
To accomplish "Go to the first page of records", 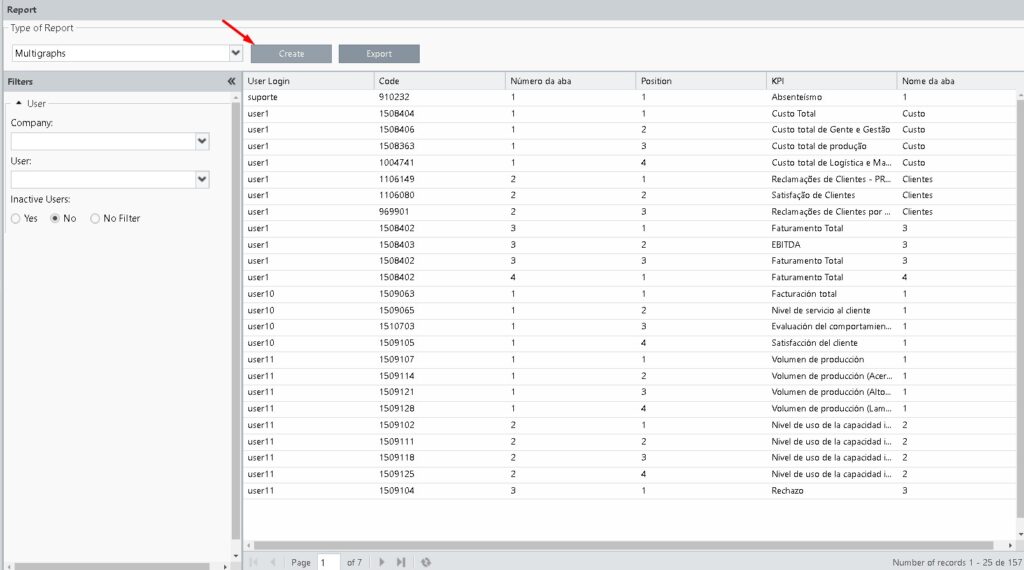I will [253, 563].
